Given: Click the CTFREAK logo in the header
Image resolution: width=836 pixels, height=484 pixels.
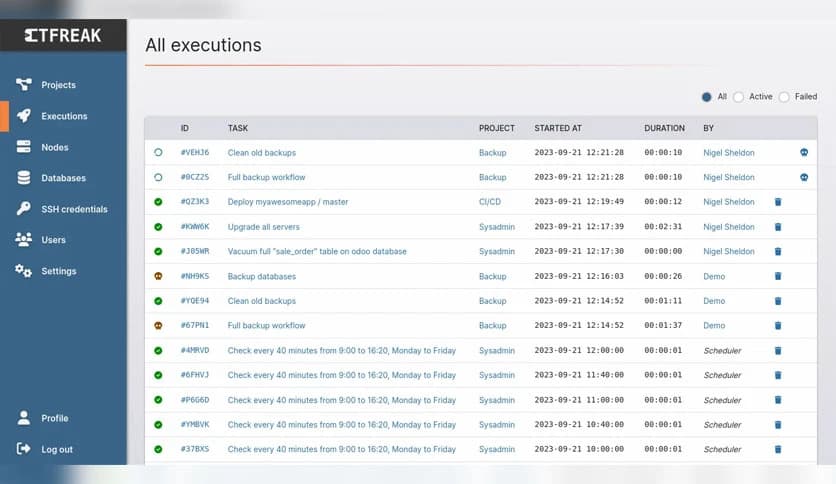Looking at the screenshot, I should pyautogui.click(x=63, y=36).
